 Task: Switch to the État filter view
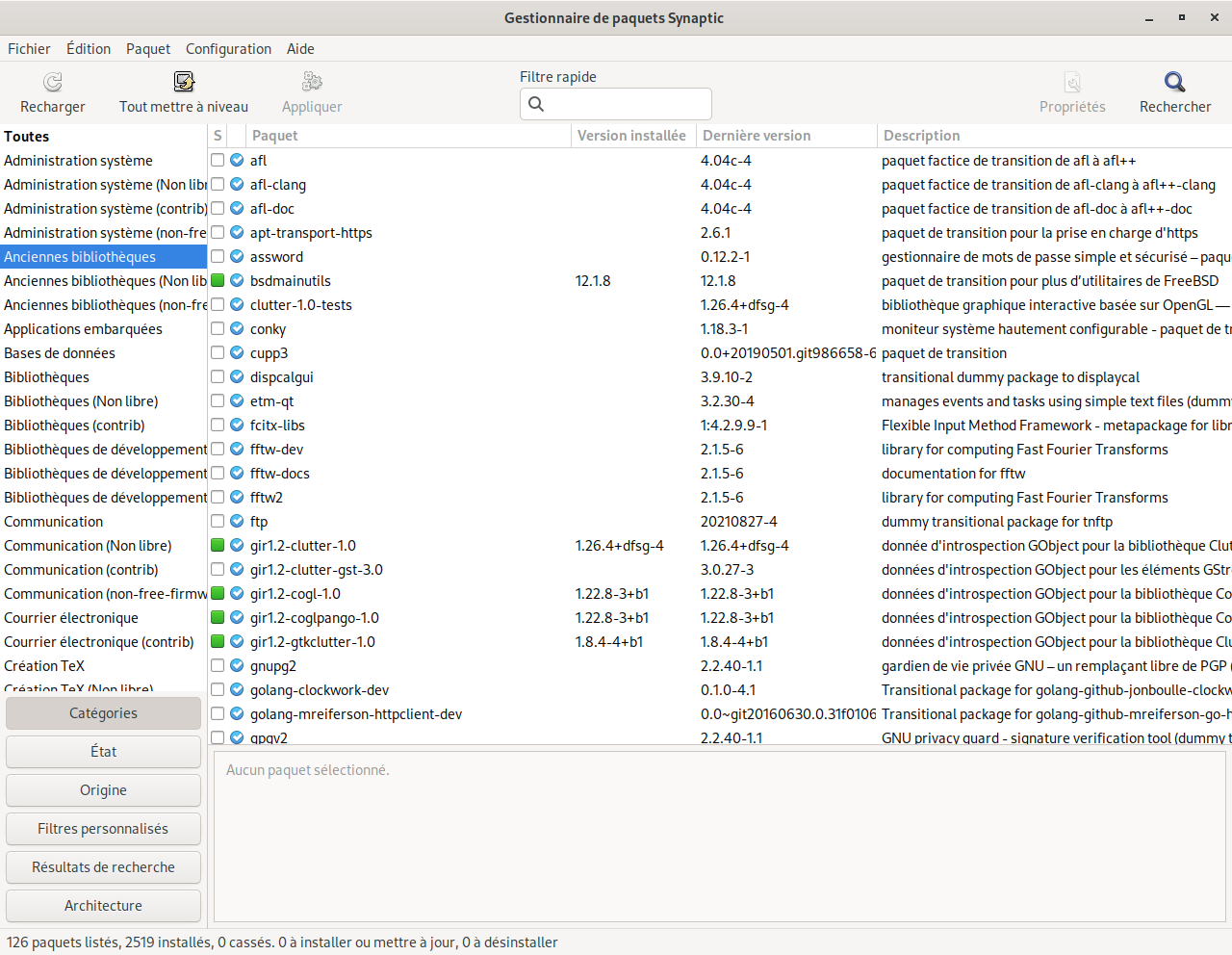click(103, 752)
